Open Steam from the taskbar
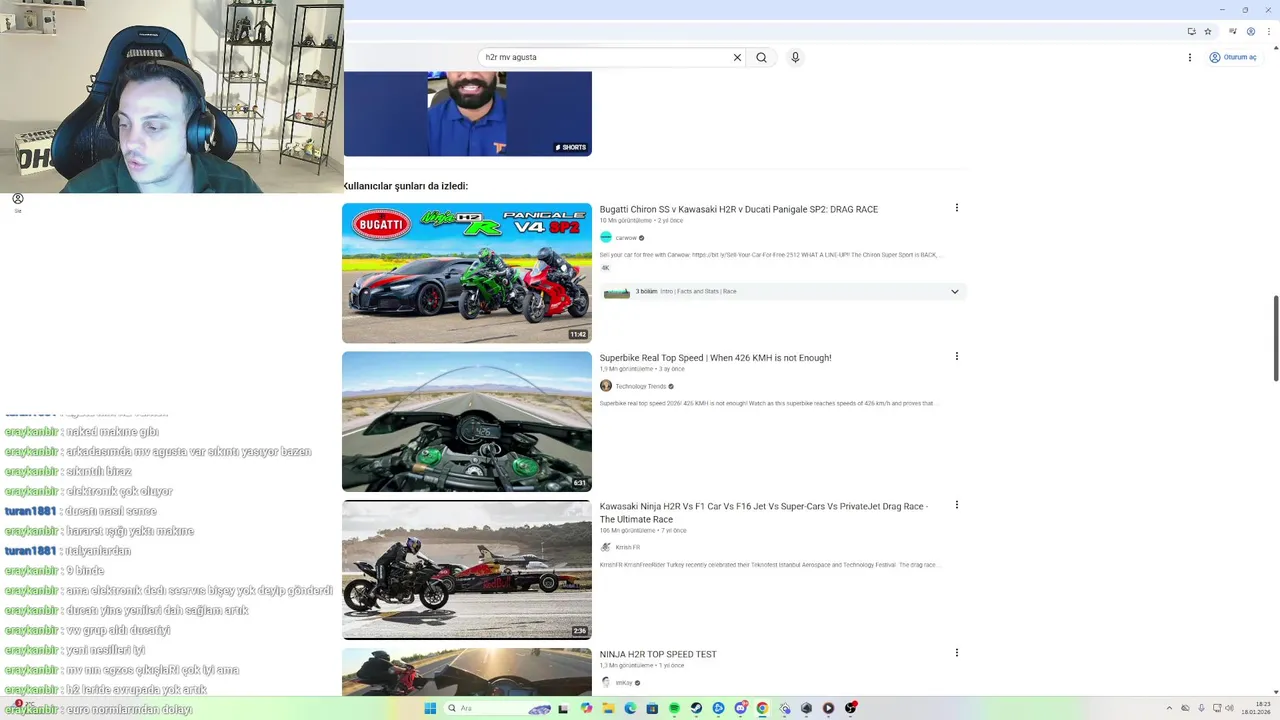Viewport: 1280px width, 720px height. click(x=696, y=708)
